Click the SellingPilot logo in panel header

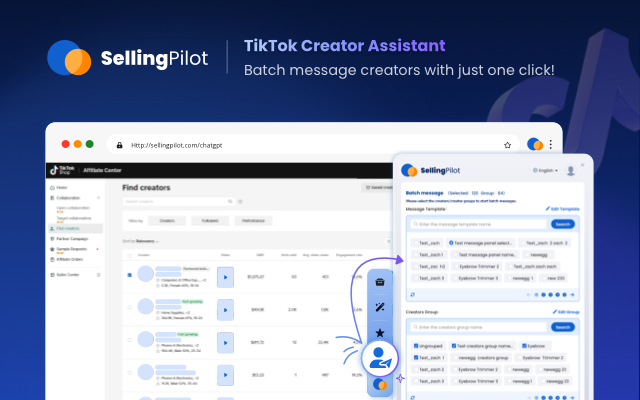point(431,170)
